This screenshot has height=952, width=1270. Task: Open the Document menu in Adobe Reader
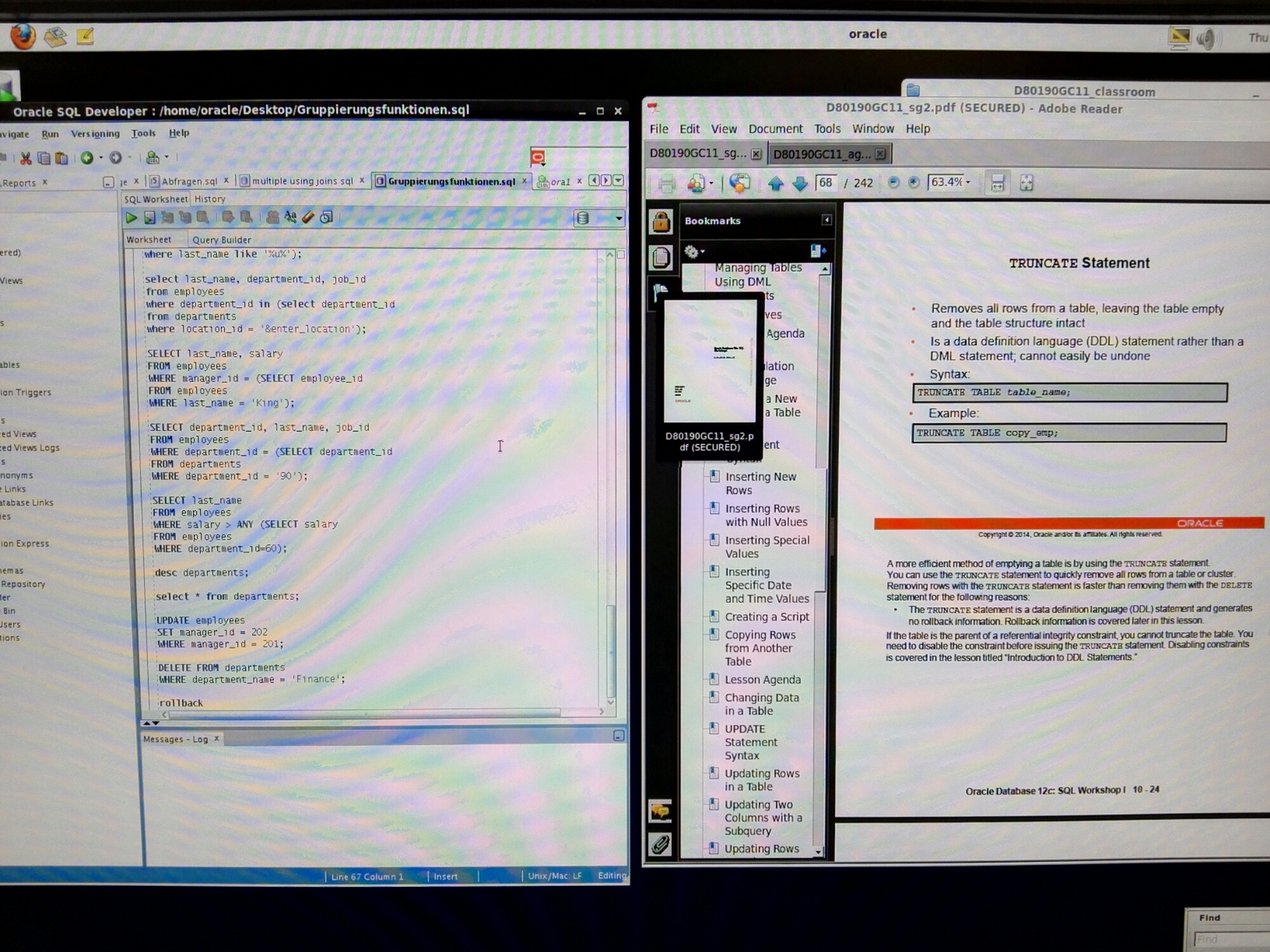click(x=775, y=129)
